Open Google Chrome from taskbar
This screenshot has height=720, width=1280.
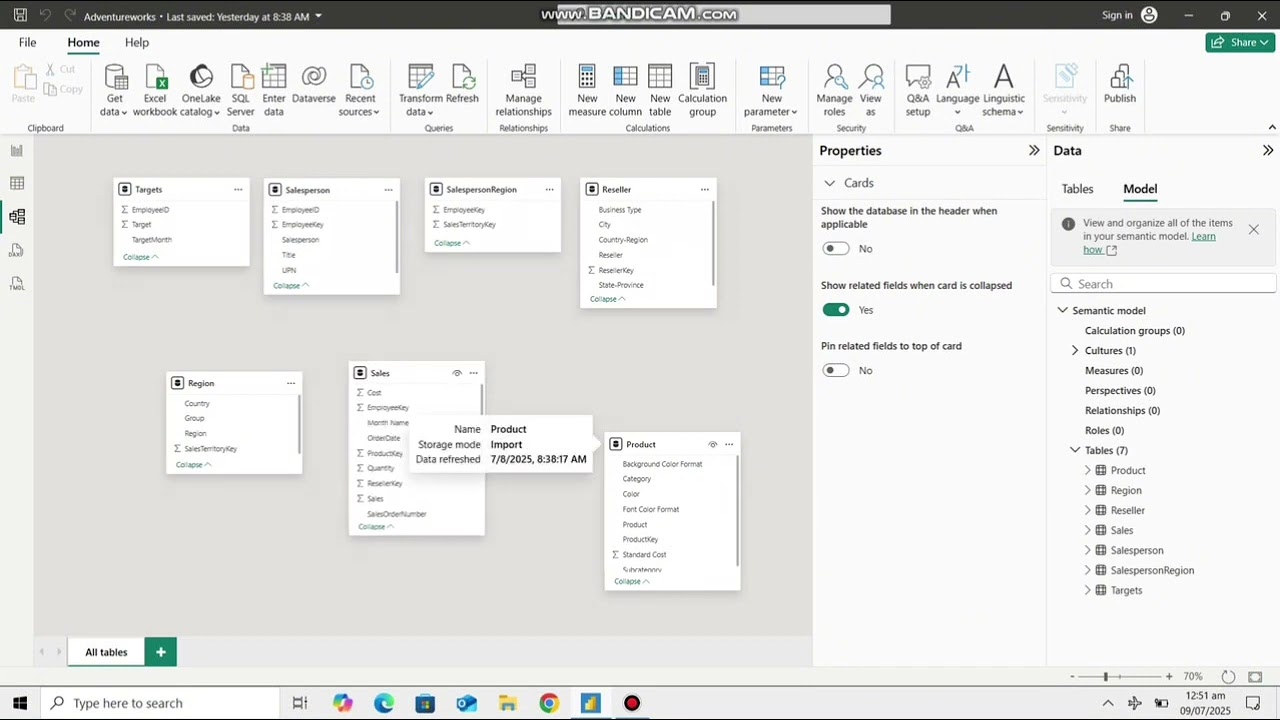pos(549,703)
